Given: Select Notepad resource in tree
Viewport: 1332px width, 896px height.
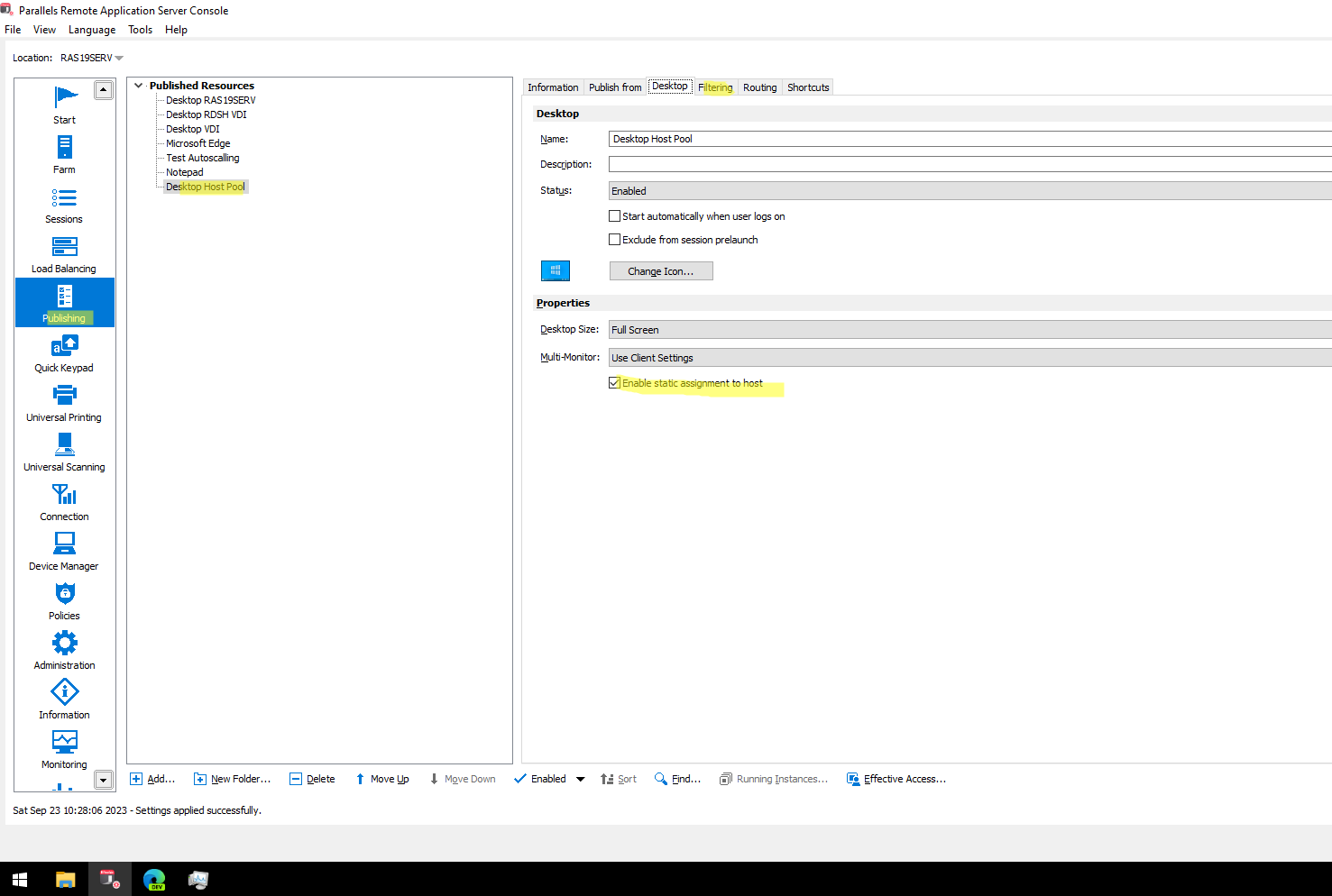Looking at the screenshot, I should [185, 172].
